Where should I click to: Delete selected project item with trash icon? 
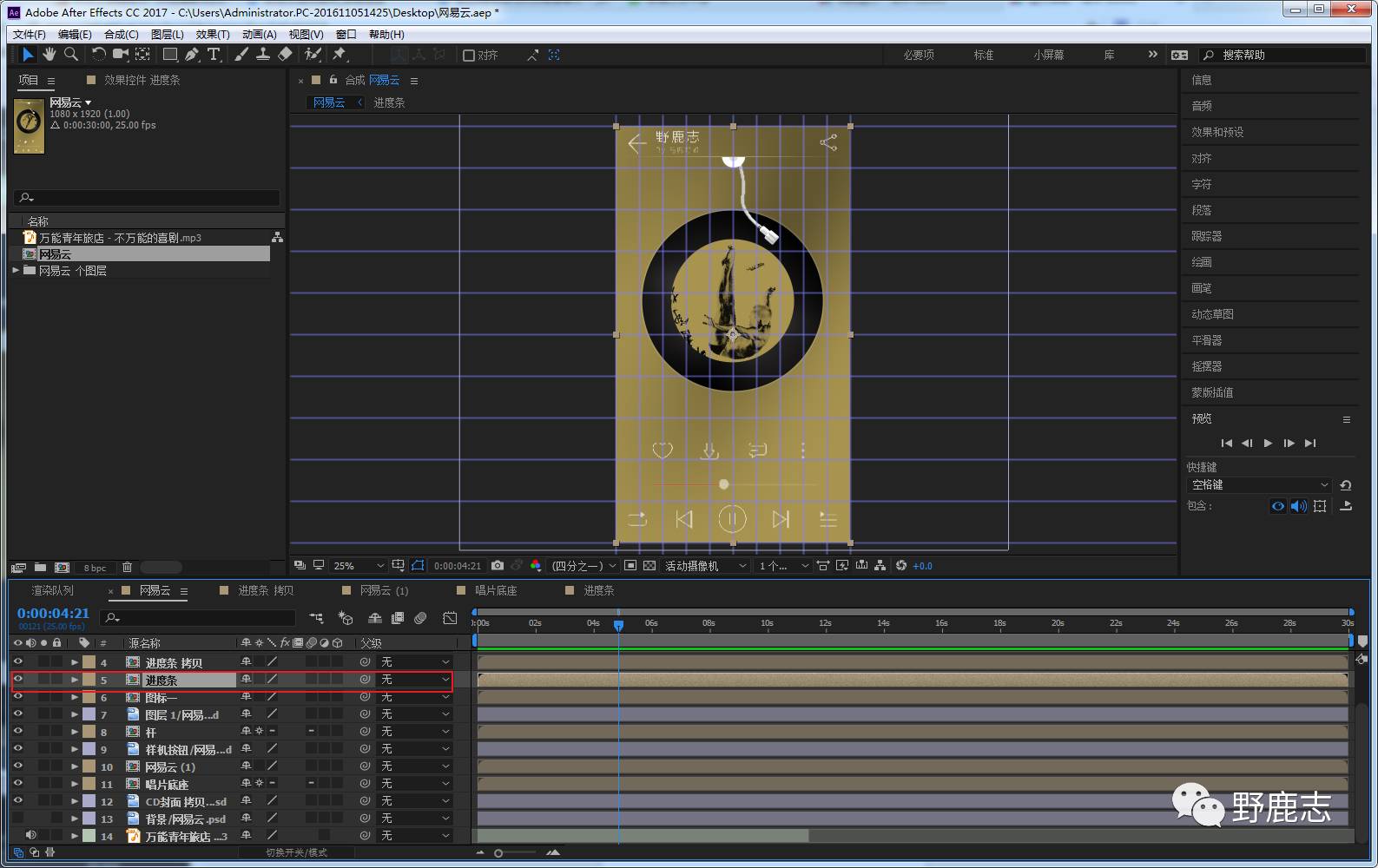click(x=127, y=568)
